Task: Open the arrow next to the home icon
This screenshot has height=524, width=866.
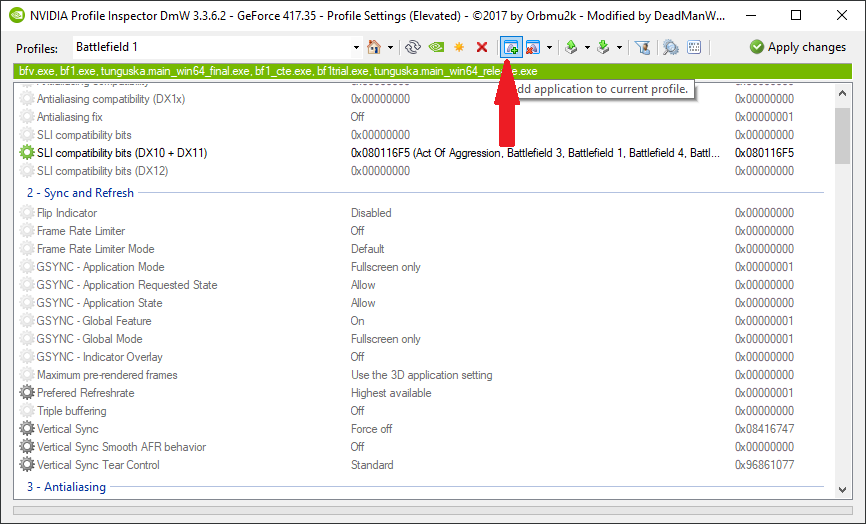Action: click(x=390, y=47)
